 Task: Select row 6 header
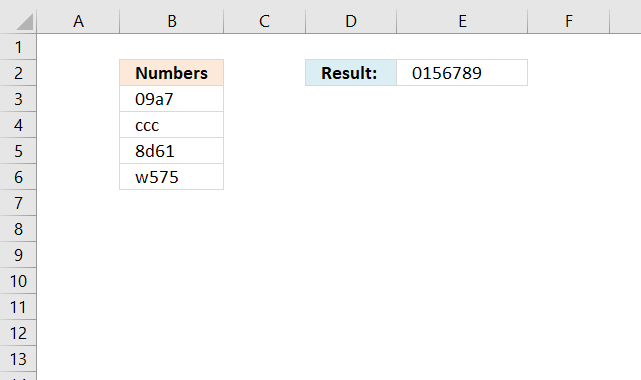tap(18, 177)
